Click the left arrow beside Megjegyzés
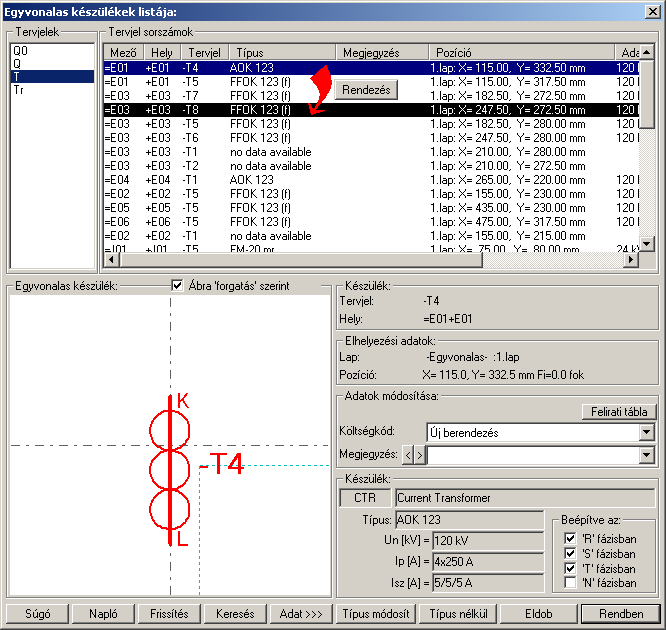Image resolution: width=666 pixels, height=630 pixels. pos(408,455)
